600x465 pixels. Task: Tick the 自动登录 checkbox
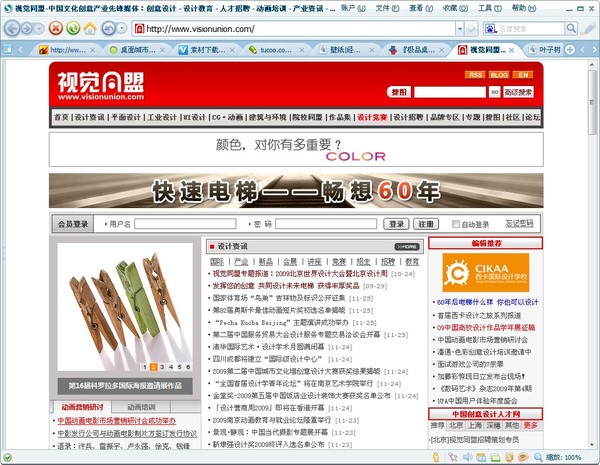tap(455, 224)
